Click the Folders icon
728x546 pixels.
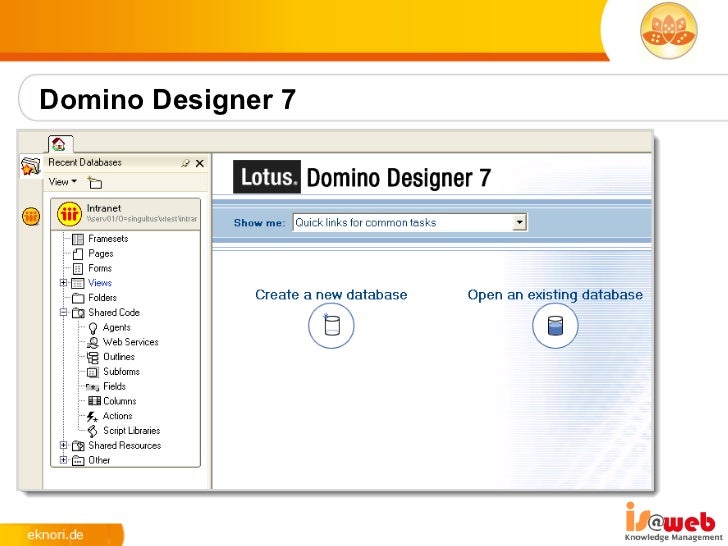point(78,298)
